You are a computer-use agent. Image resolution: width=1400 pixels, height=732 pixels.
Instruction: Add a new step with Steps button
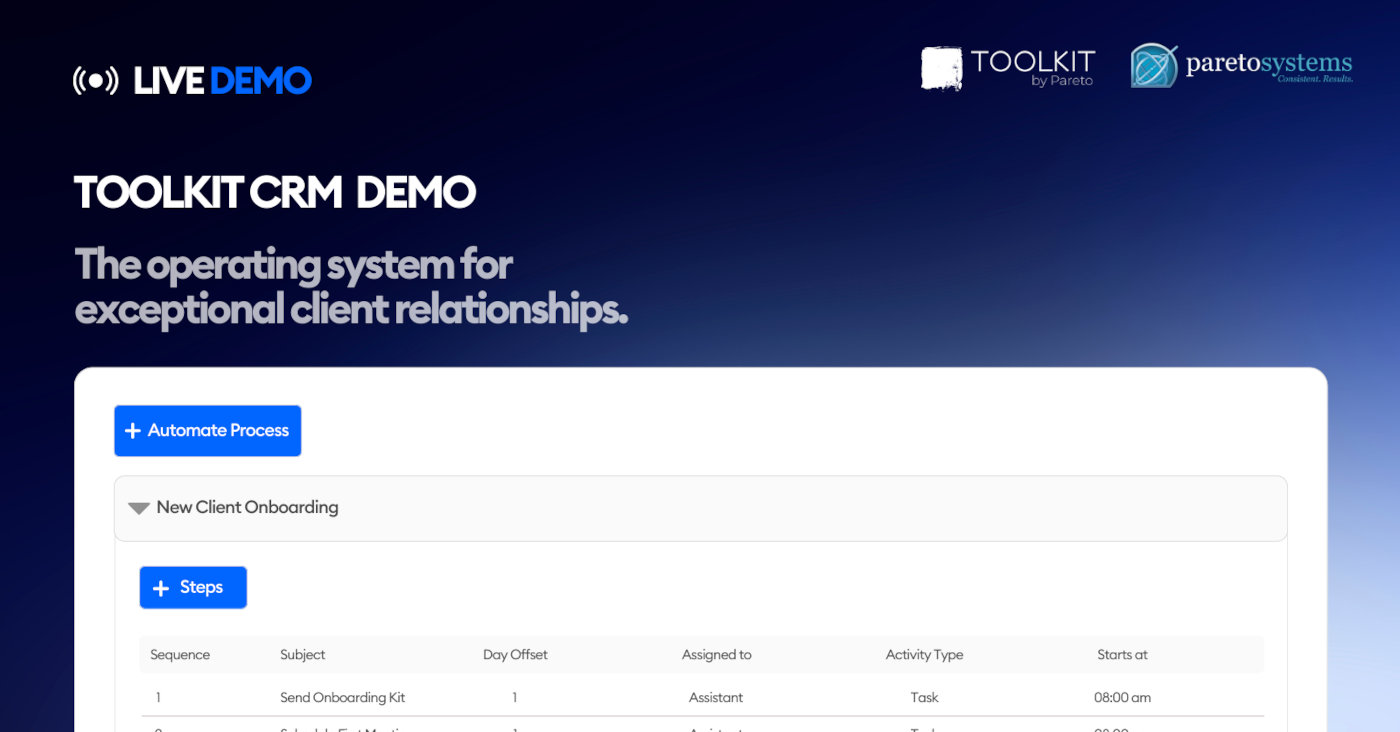click(193, 588)
